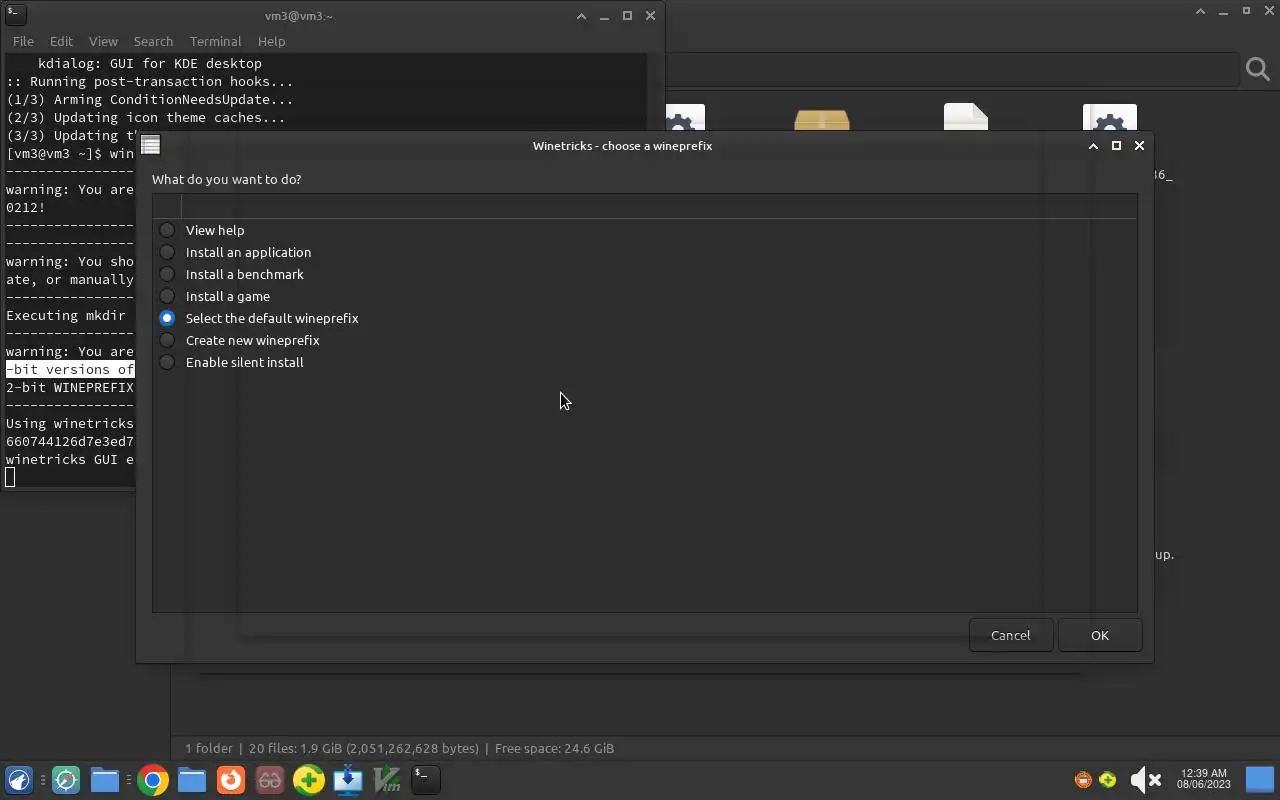The width and height of the screenshot is (1280, 800).
Task: Click the Winetricks dialog window icon
Action: point(151,145)
